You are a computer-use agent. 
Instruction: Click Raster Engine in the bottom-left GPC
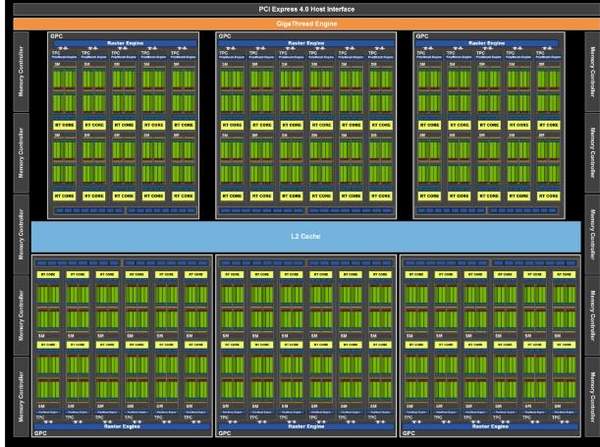pos(123,427)
